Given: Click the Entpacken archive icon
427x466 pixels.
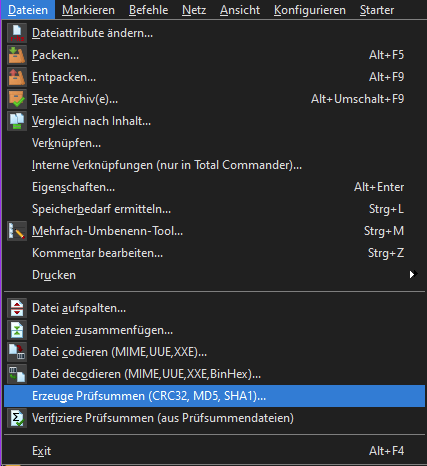Looking at the screenshot, I should 17,77.
